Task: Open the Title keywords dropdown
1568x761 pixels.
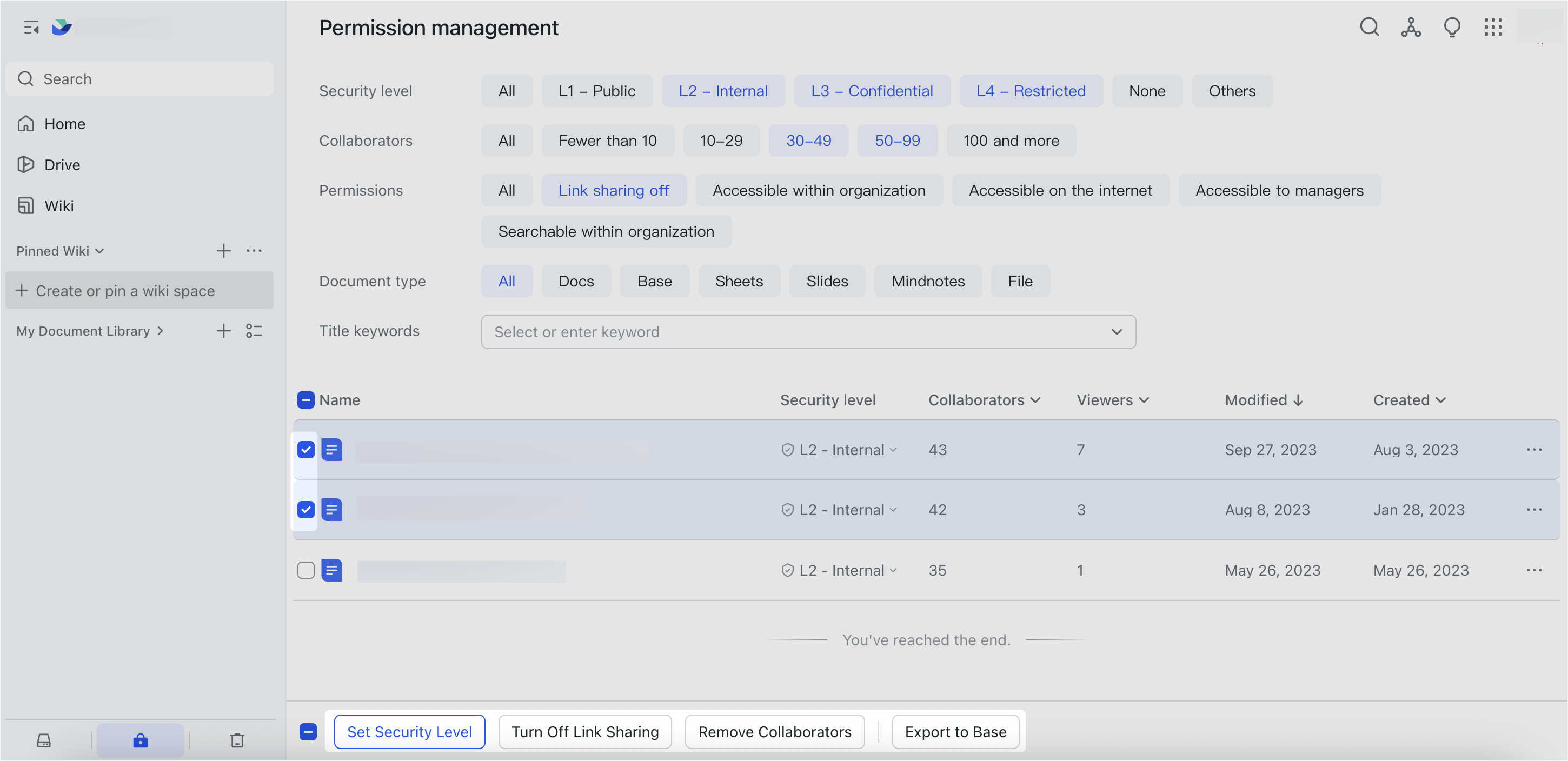Action: (808, 331)
